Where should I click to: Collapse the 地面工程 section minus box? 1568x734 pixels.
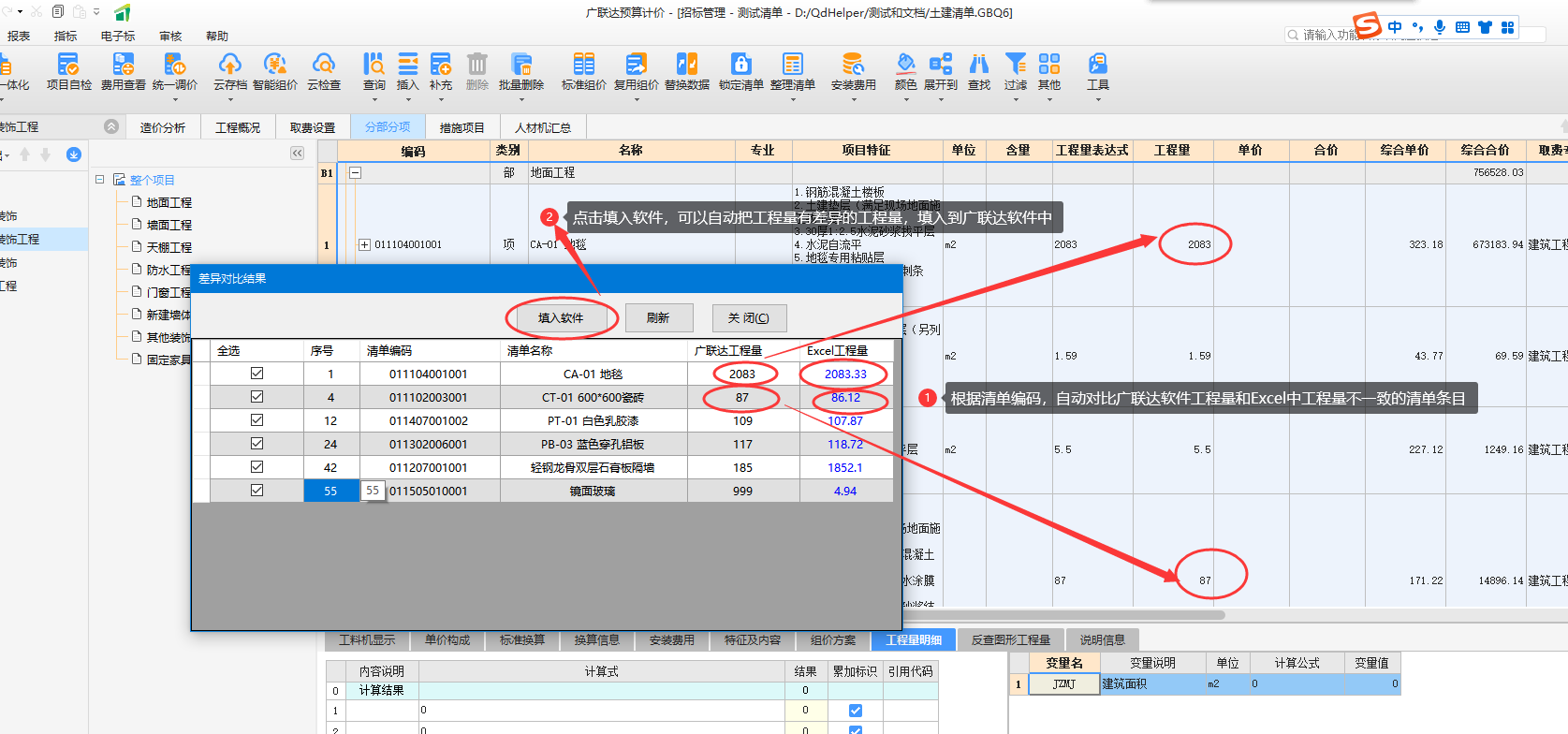pos(356,173)
